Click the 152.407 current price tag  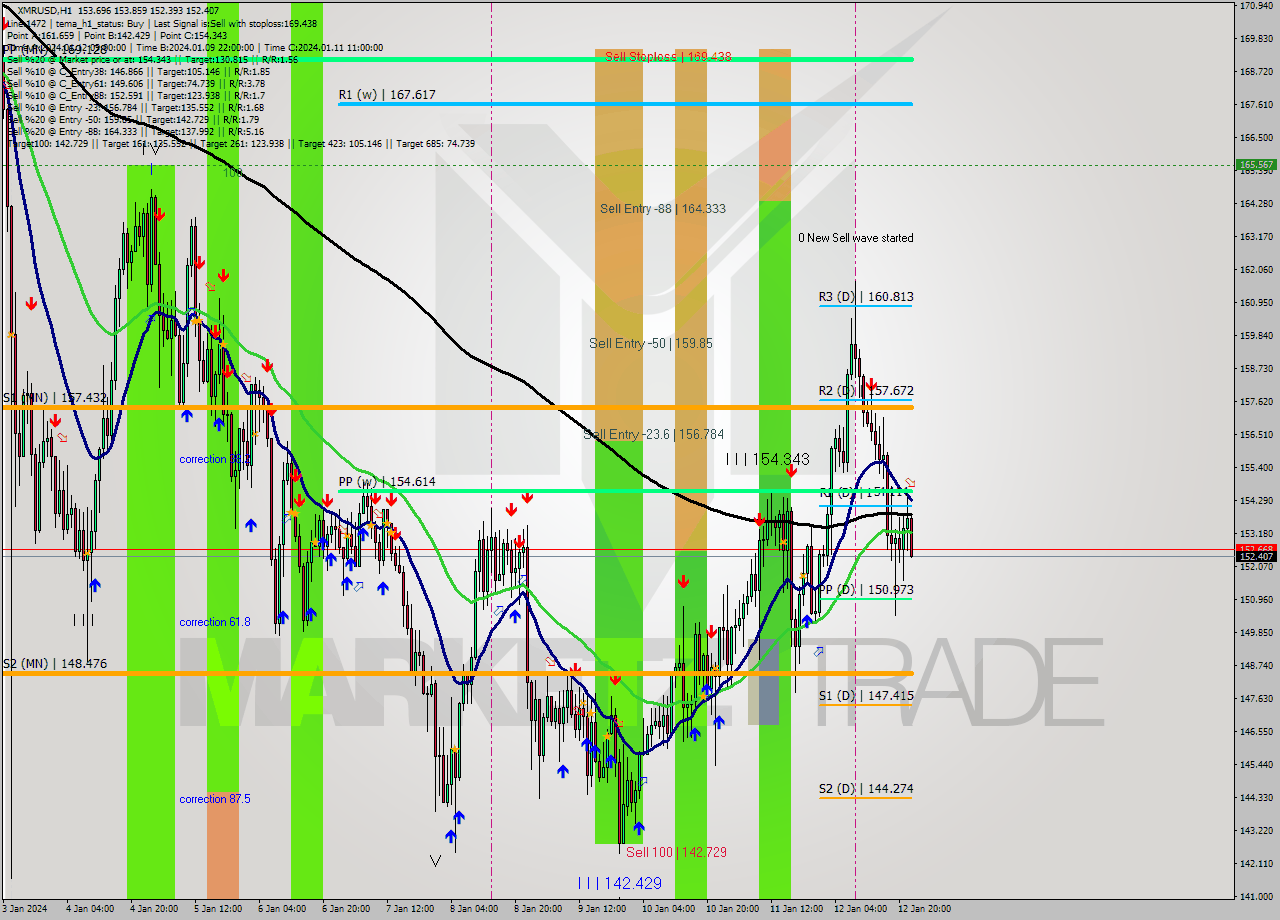click(1256, 557)
